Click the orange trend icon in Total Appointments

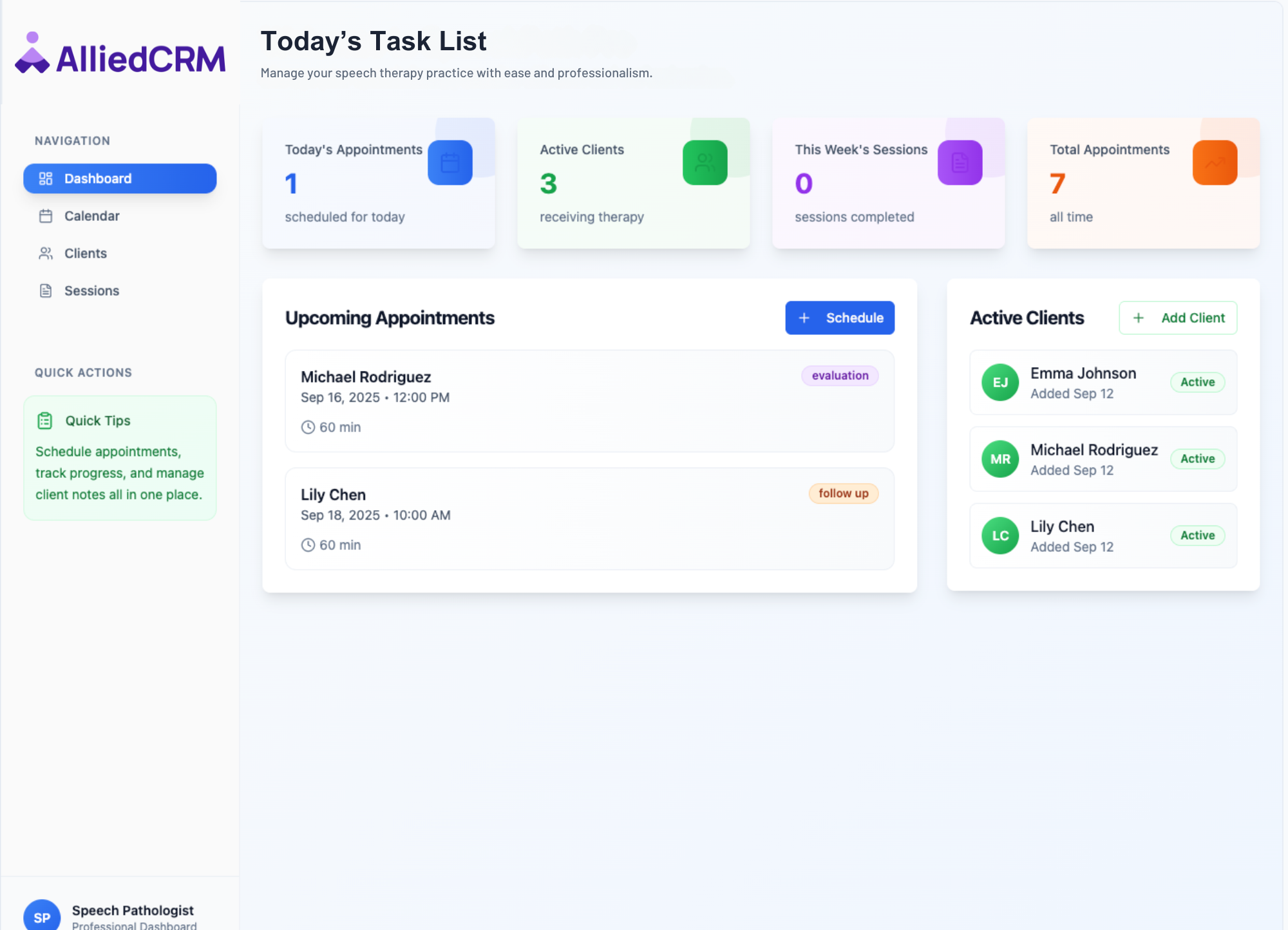[1215, 163]
